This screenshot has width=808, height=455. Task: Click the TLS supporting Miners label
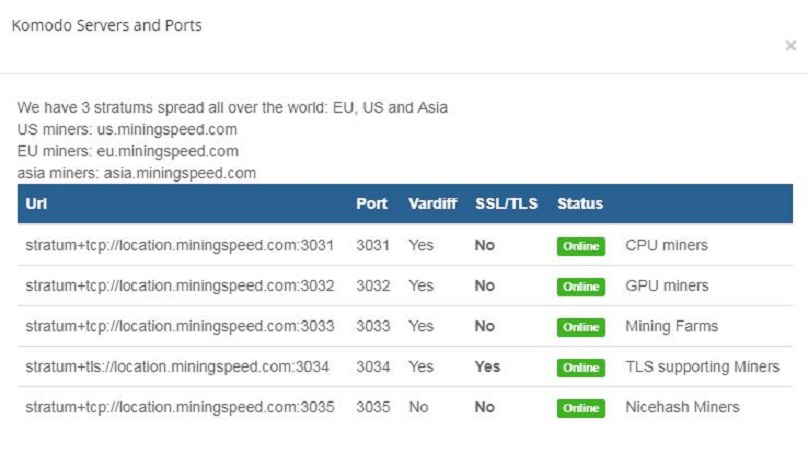[702, 367]
